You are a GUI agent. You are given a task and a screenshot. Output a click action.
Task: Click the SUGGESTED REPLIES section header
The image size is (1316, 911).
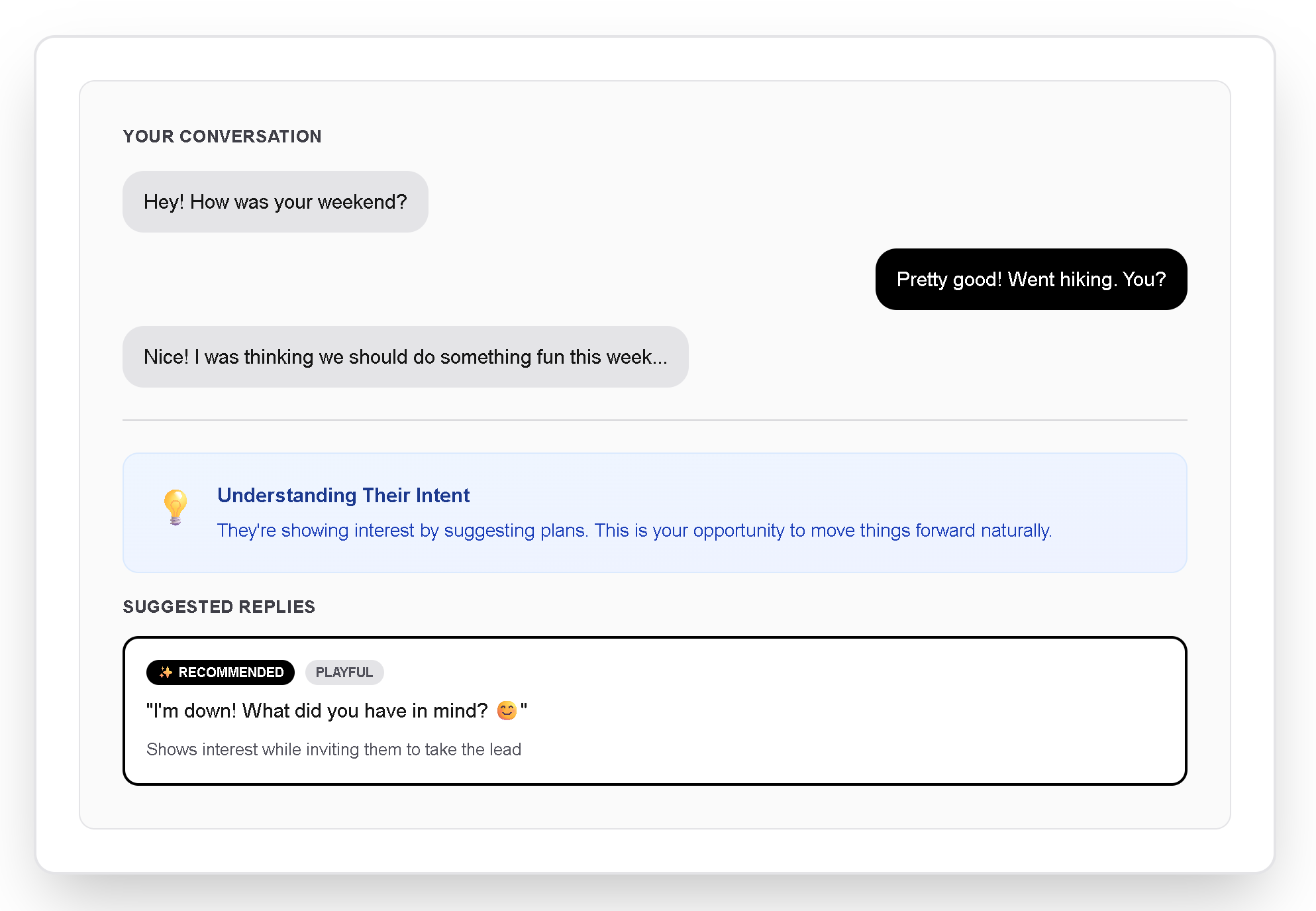point(219,607)
